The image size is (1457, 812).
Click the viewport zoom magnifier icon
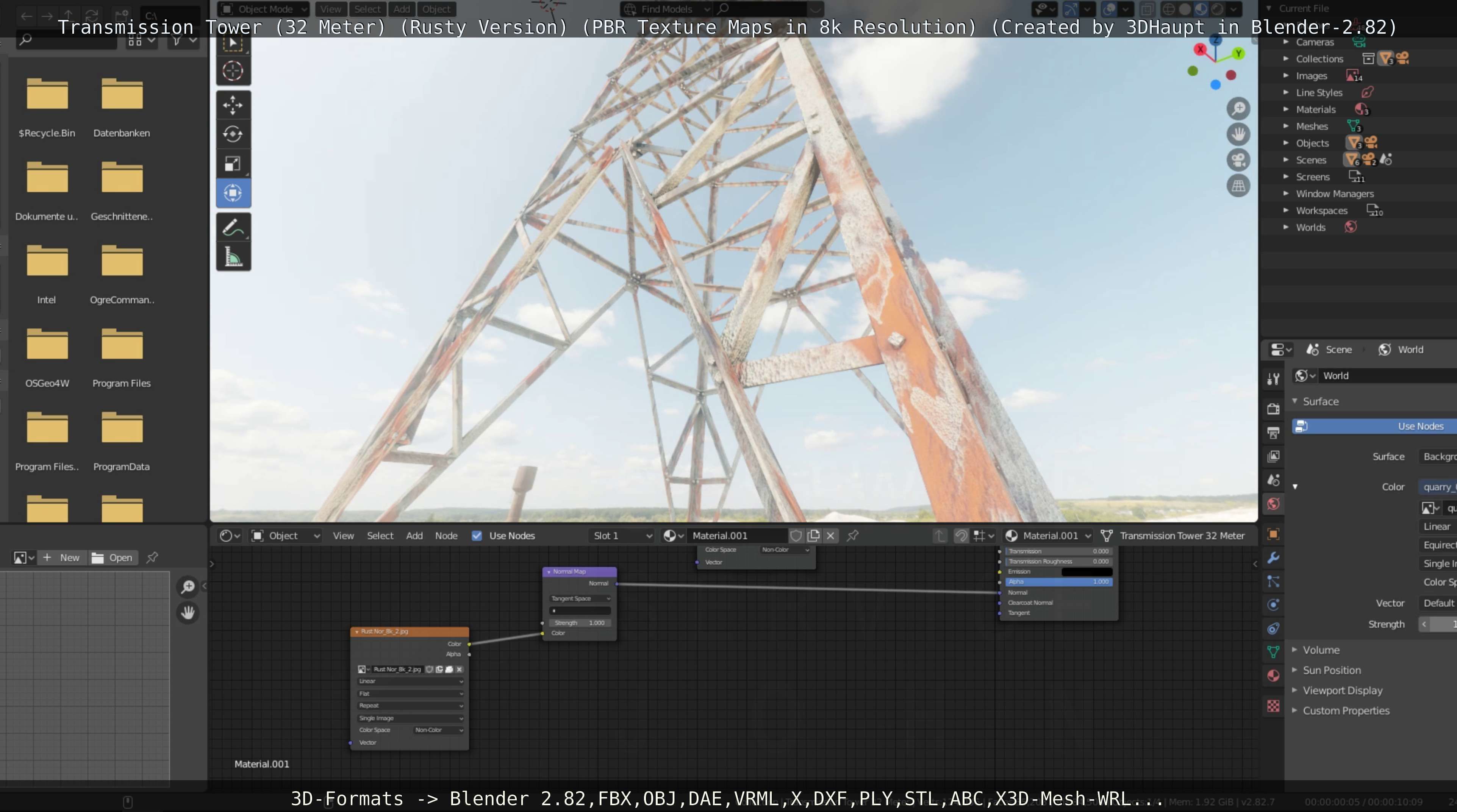(1238, 108)
